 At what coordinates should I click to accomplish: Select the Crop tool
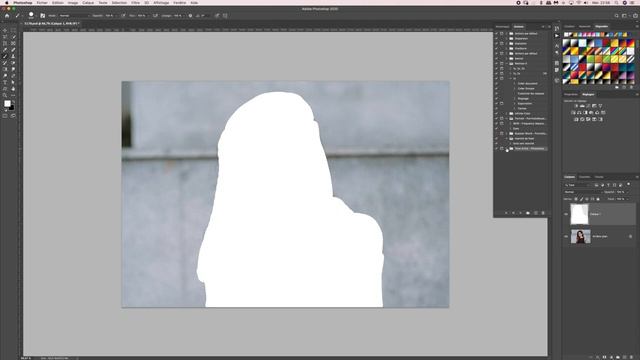5,43
